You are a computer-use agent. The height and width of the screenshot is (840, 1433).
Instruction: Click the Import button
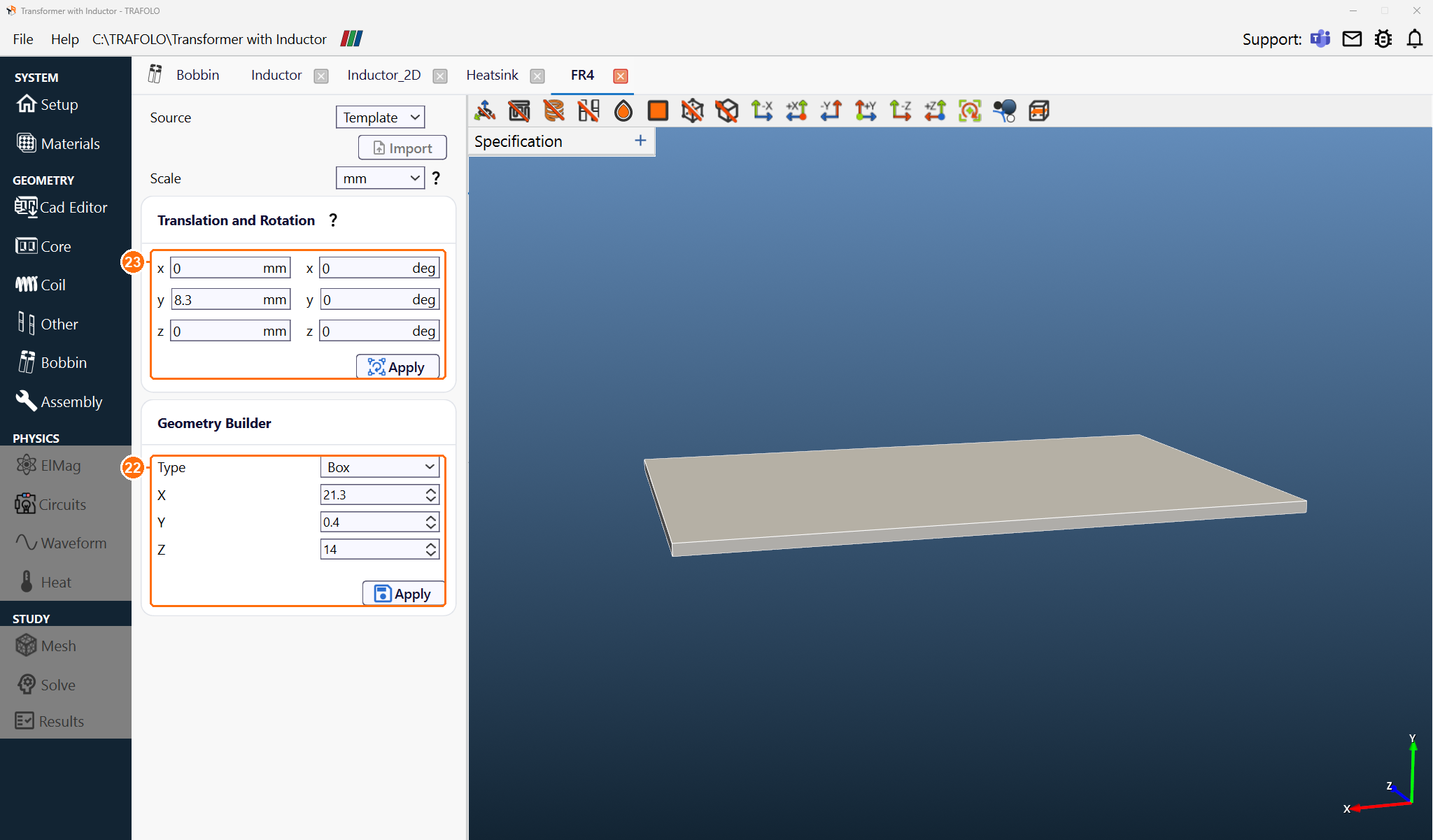point(402,148)
